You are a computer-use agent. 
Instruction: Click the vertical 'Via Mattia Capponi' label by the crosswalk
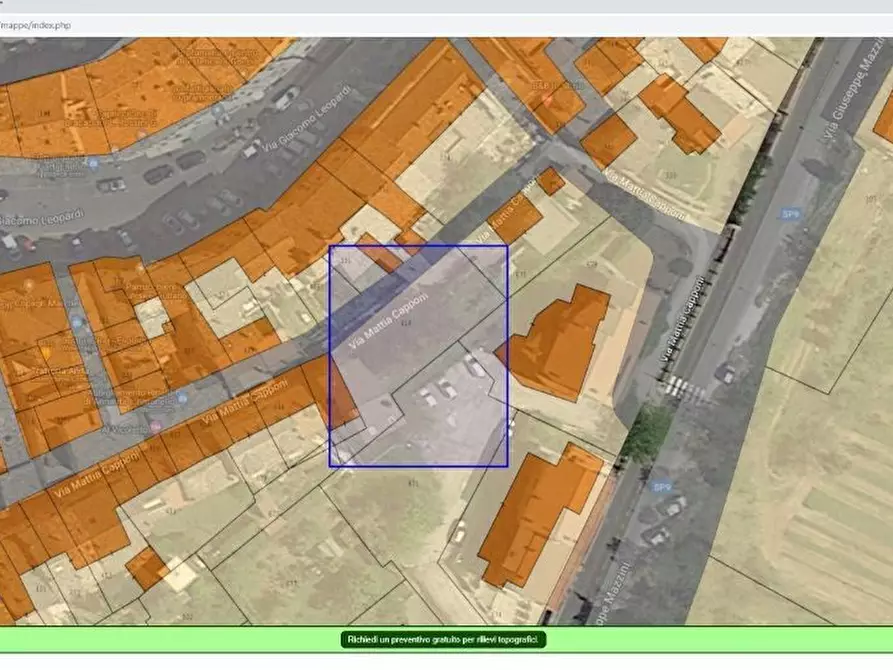681,319
